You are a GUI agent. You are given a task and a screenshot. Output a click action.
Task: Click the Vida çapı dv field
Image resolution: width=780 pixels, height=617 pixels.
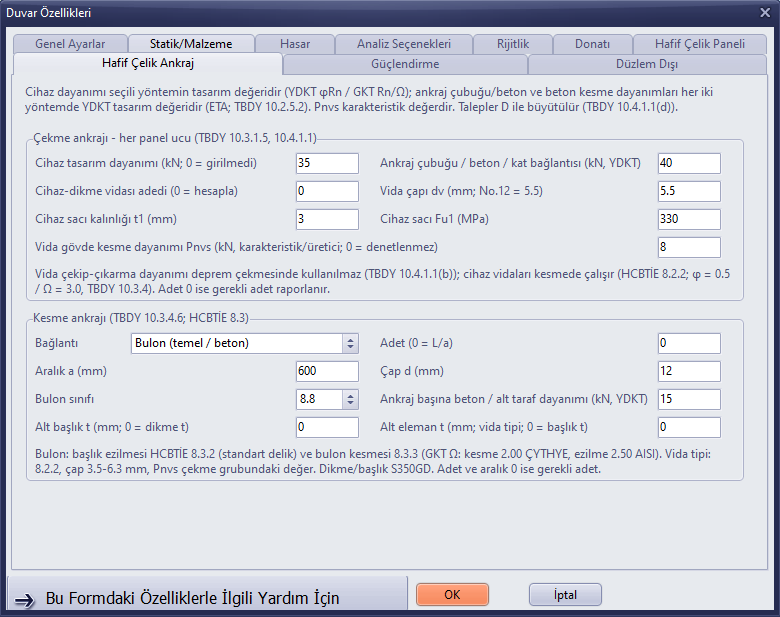coord(689,191)
